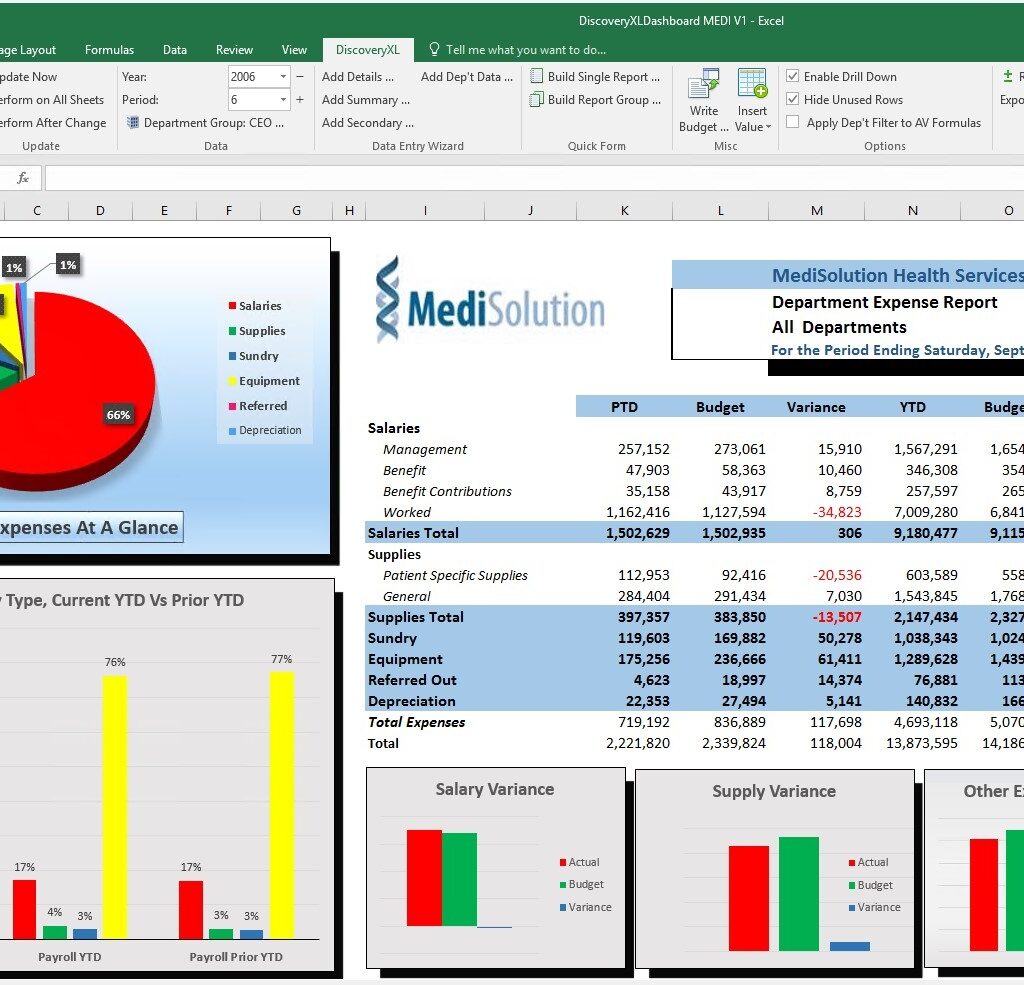Click the fx insert function icon
1024x985 pixels.
tap(23, 178)
